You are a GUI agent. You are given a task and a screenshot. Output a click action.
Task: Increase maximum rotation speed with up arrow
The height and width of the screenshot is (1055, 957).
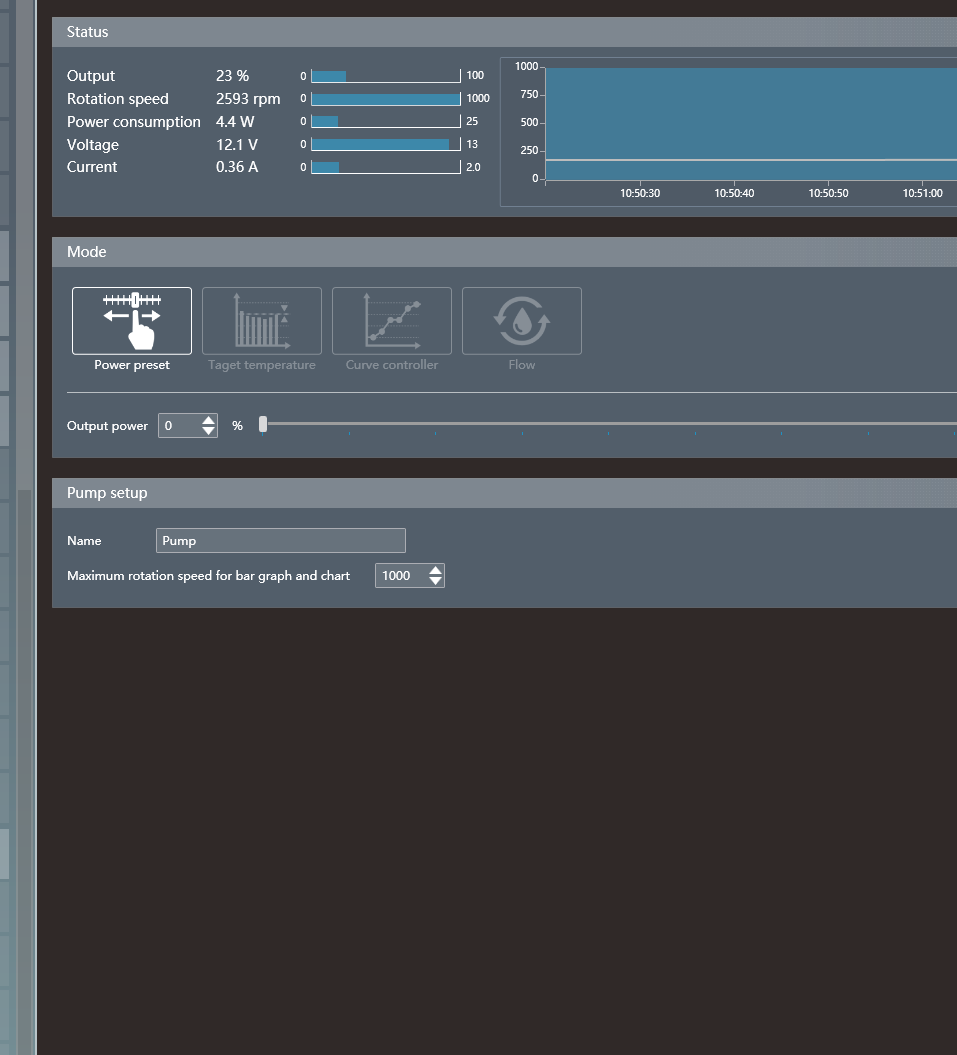click(x=435, y=570)
